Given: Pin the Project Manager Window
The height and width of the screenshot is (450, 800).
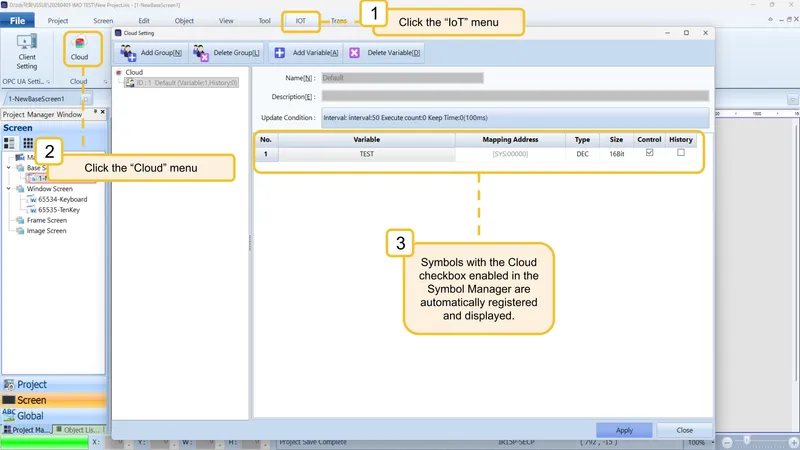Looking at the screenshot, I should 95,112.
